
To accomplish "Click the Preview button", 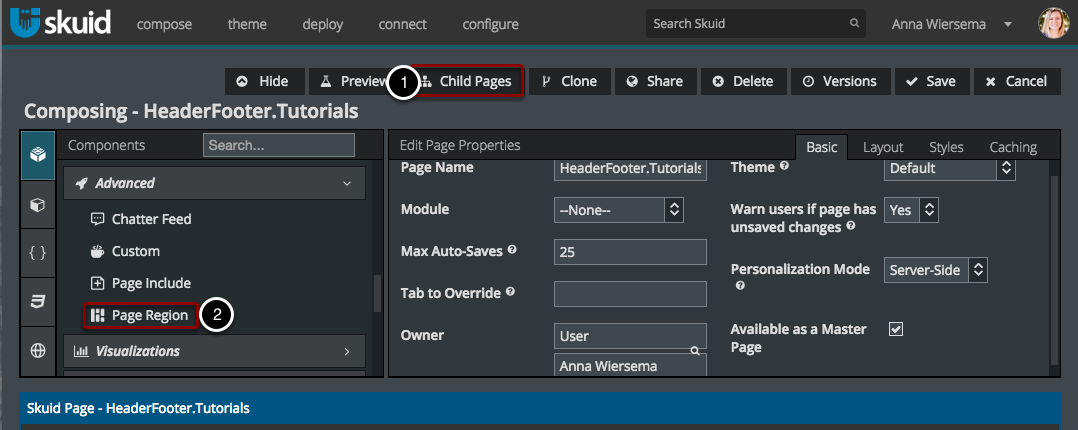I will pos(349,81).
